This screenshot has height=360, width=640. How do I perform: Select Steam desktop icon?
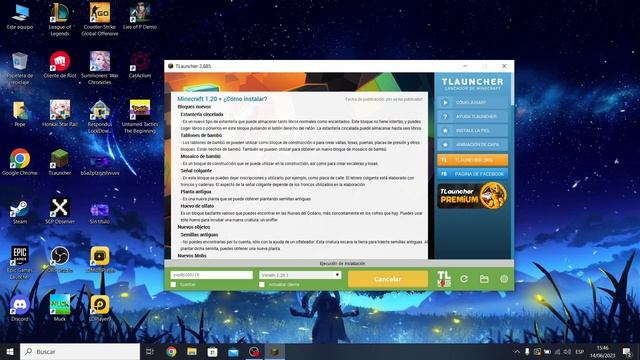pyautogui.click(x=20, y=211)
